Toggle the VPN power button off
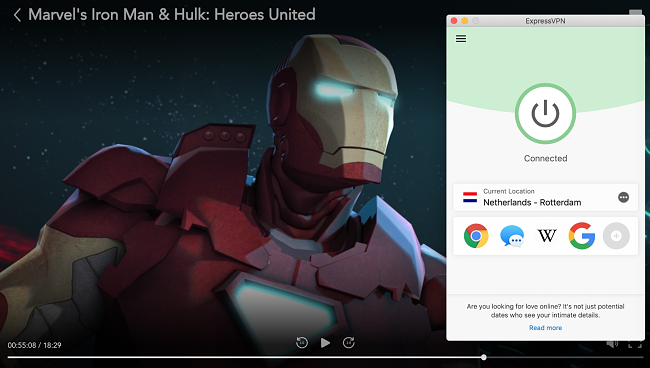Viewport: 650px width, 368px height. coord(545,113)
